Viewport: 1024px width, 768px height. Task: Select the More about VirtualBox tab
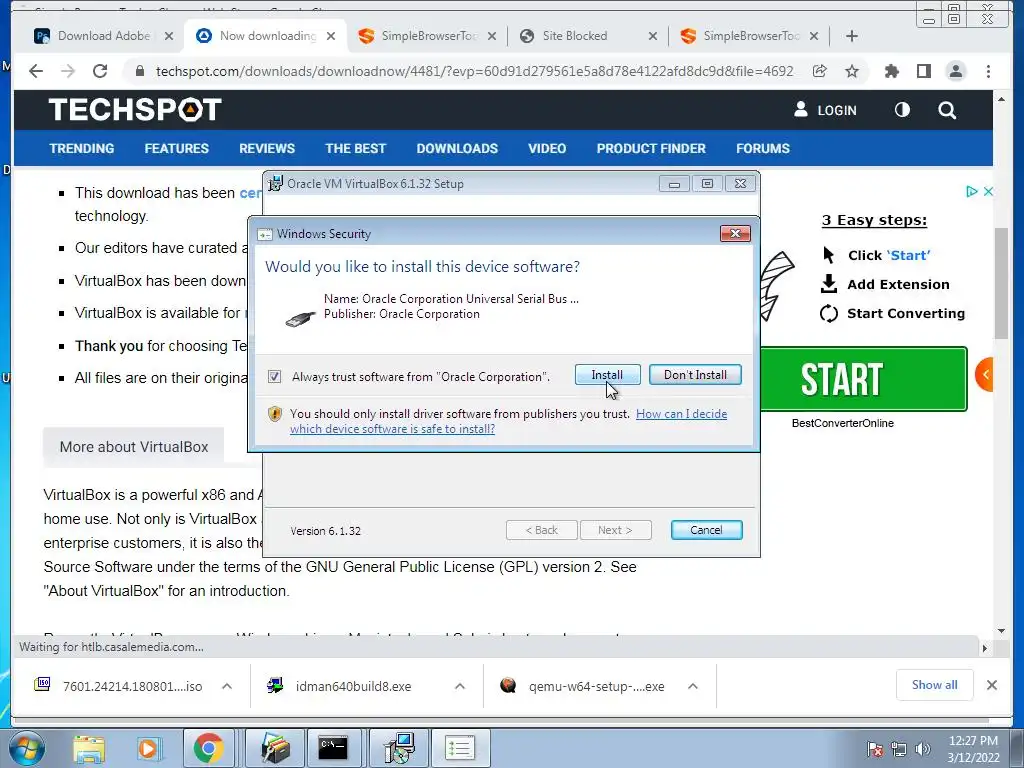pyautogui.click(x=134, y=447)
